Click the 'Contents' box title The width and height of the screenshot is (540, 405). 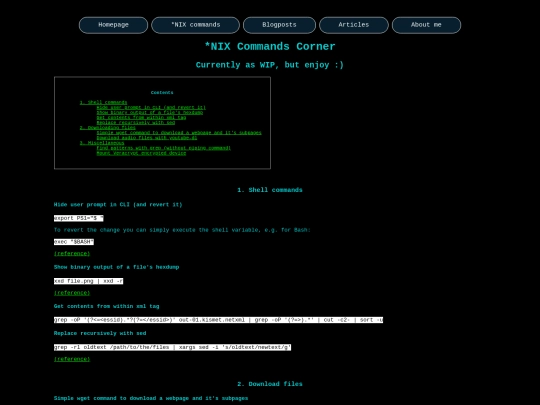162,93
